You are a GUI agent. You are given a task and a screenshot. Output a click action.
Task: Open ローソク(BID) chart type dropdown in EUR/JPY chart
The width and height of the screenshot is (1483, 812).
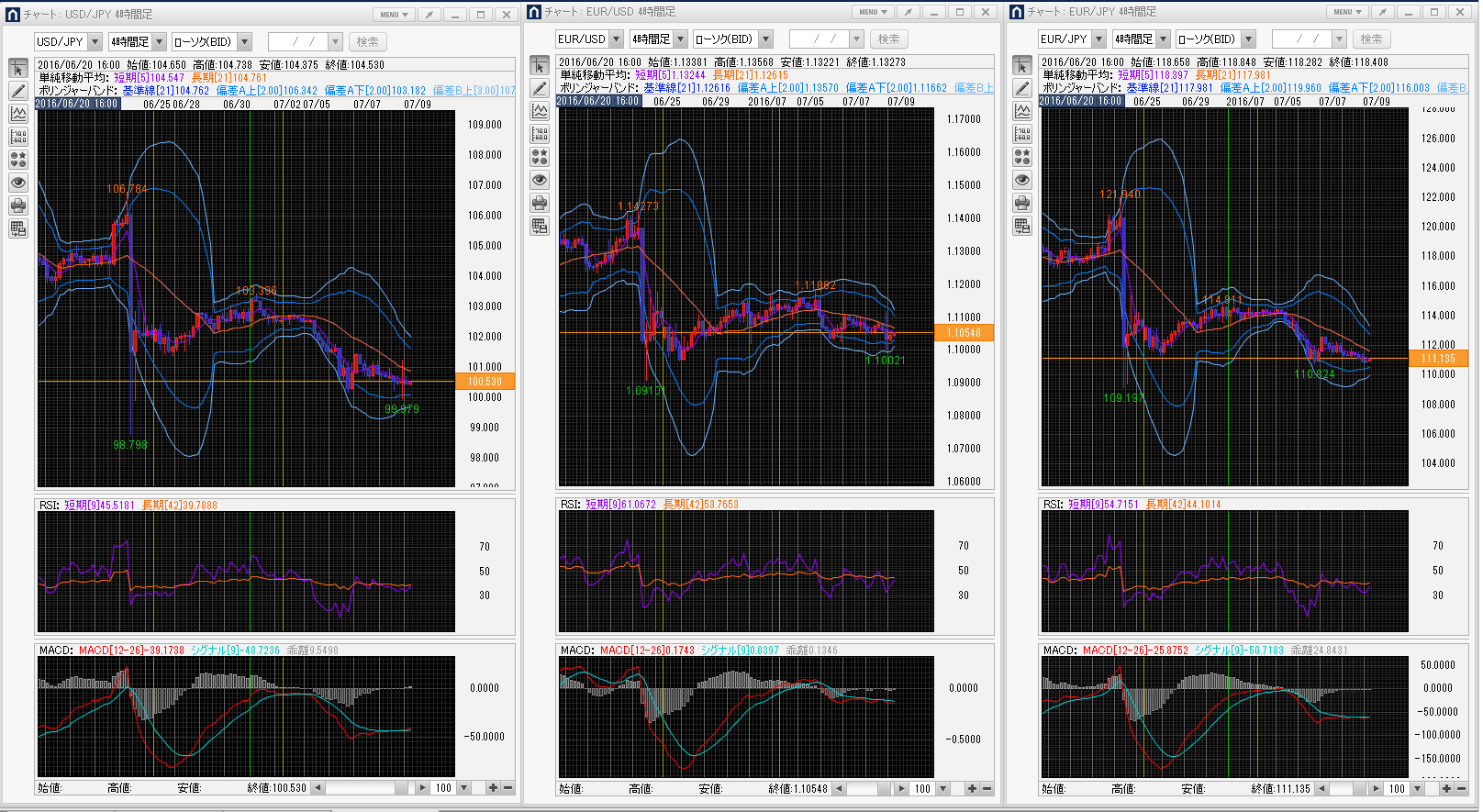coord(1248,39)
